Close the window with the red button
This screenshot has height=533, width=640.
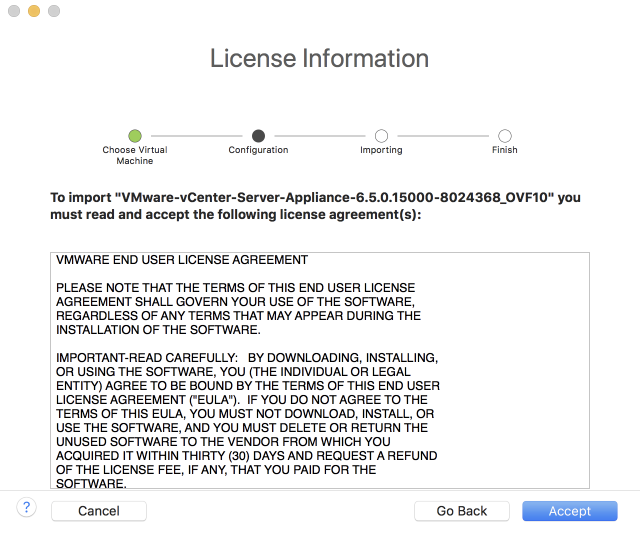pyautogui.click(x=14, y=11)
